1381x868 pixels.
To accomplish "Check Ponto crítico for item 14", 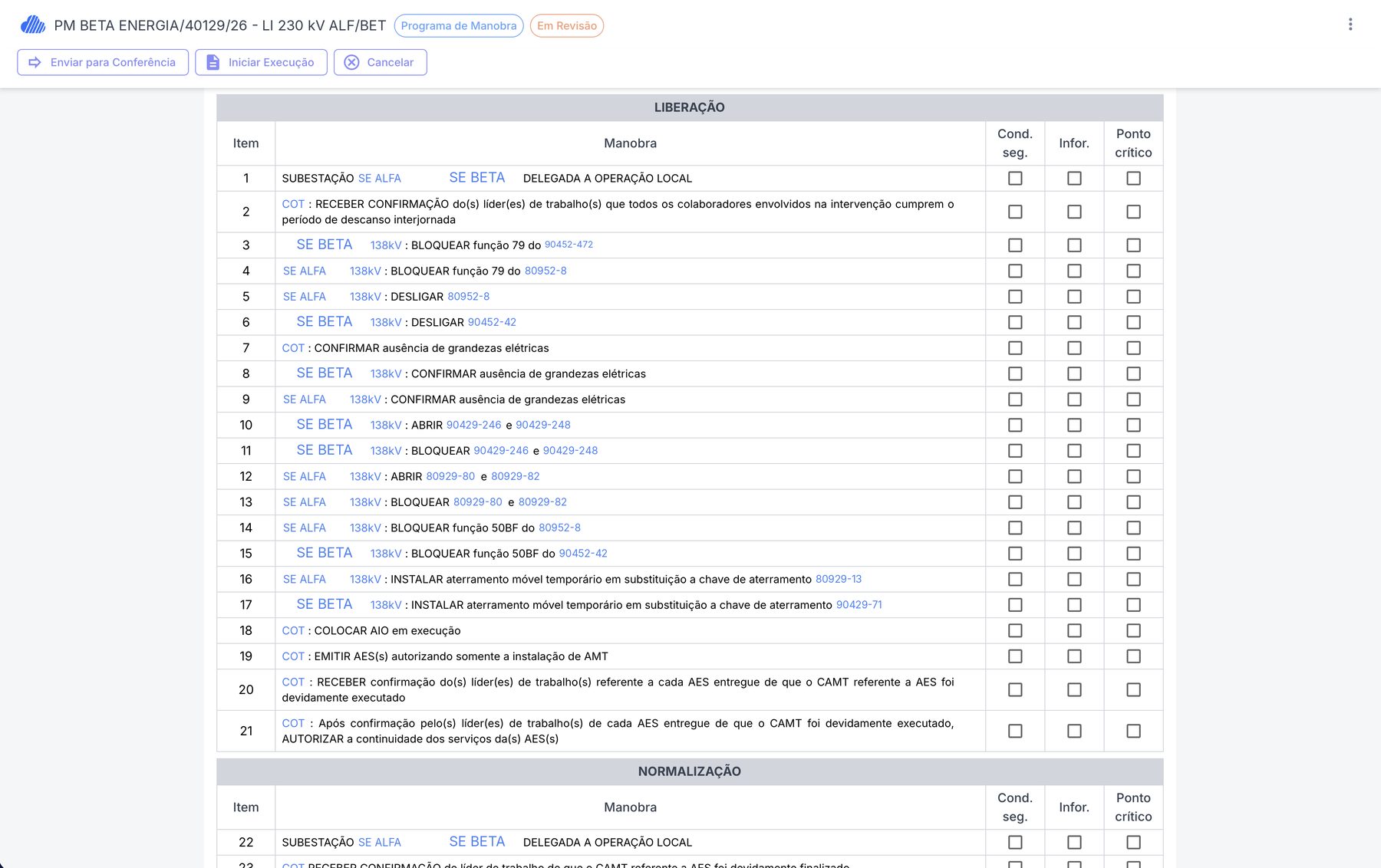I will tap(1133, 528).
